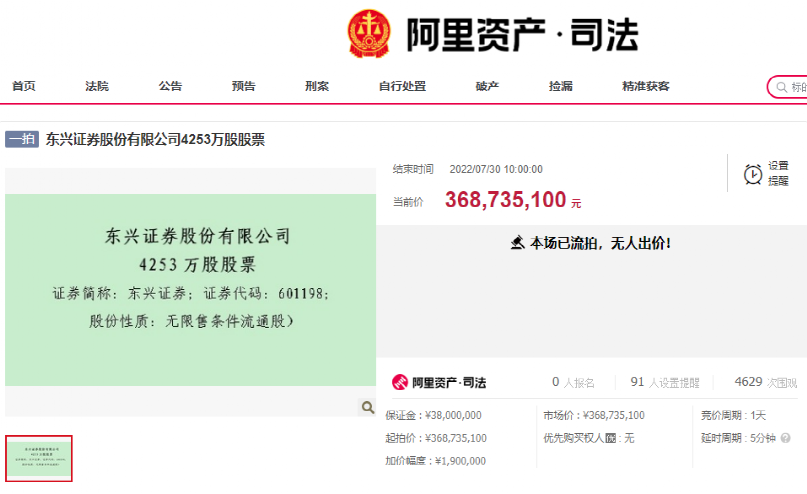This screenshot has height=494, width=807.
Task: Switch to the 破产 page
Action: point(487,86)
